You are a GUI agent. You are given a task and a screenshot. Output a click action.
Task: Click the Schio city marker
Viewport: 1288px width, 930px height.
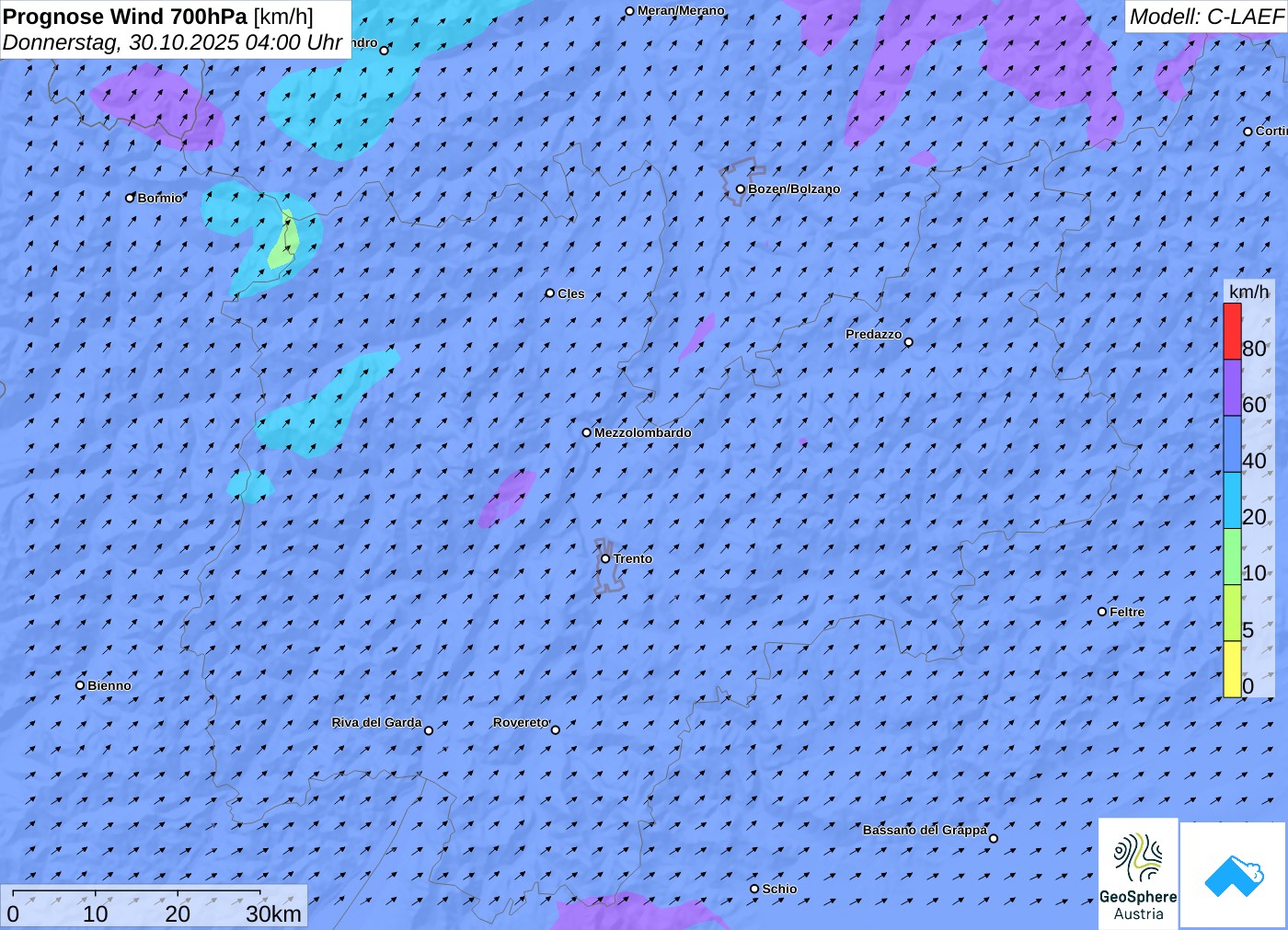754,889
